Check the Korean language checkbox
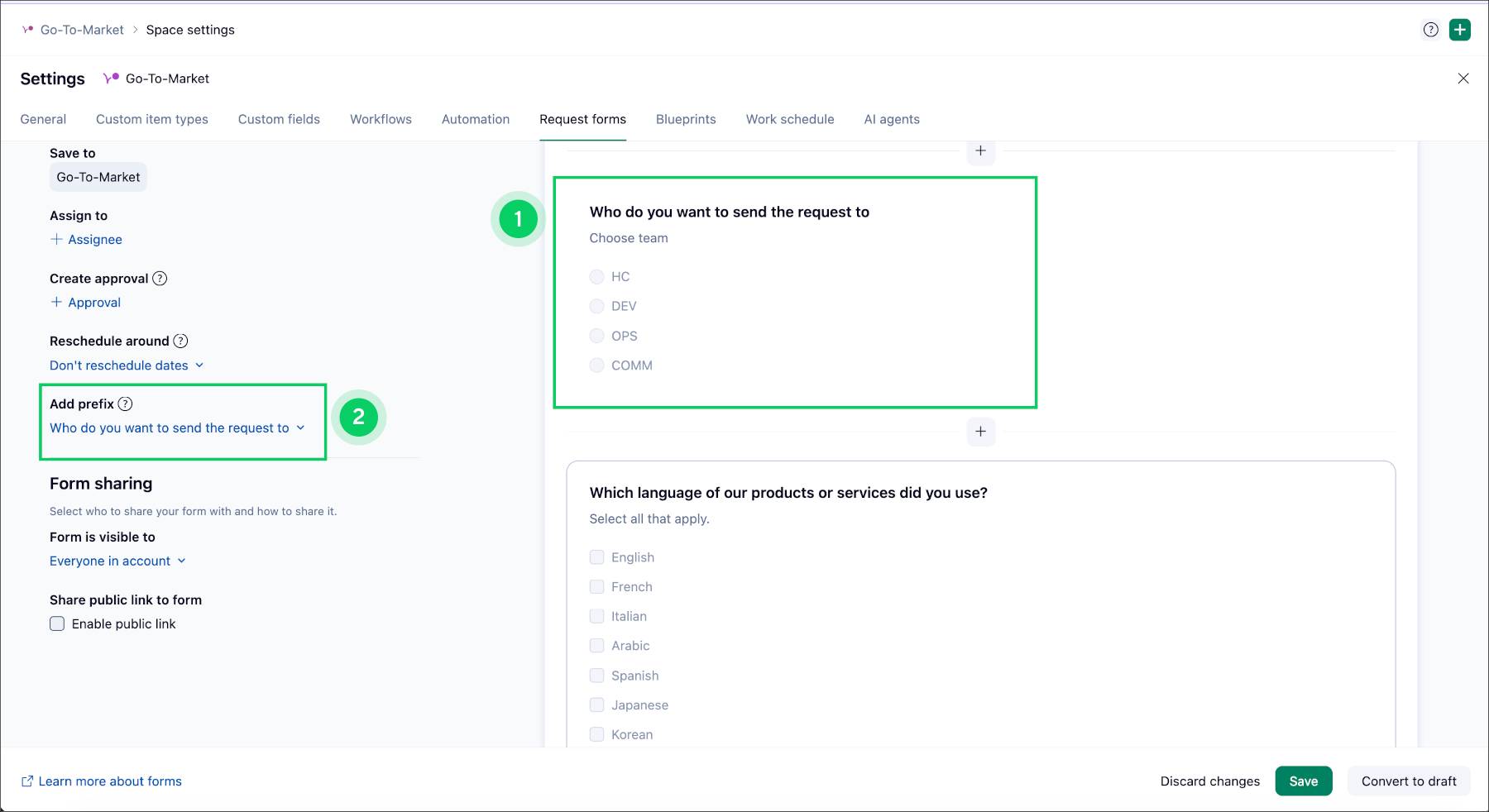 click(x=596, y=734)
